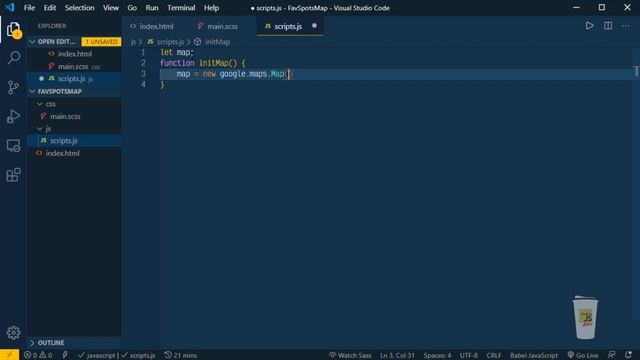Viewport: 640px width, 360px height.
Task: Click the VS Code logo icon
Action: (9, 7)
